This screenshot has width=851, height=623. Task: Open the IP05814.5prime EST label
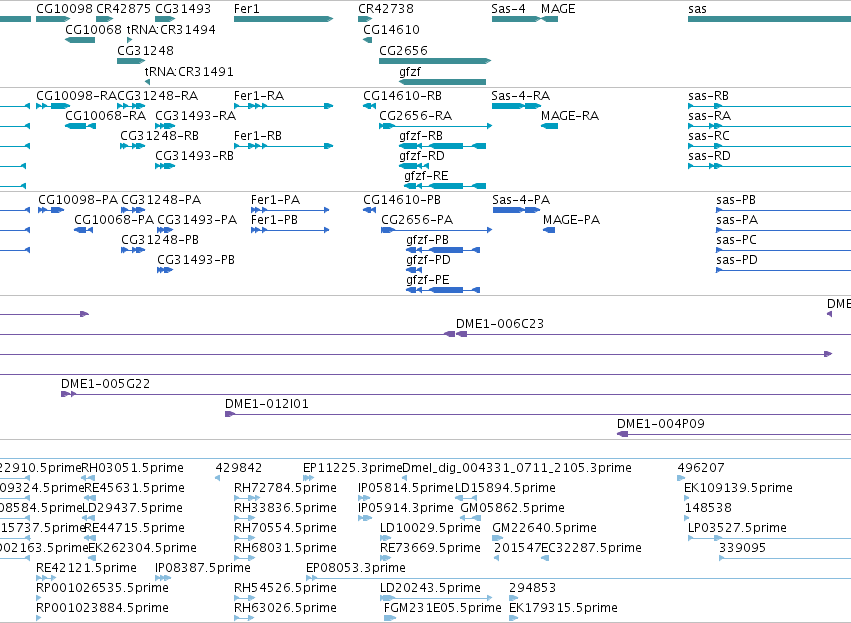pyautogui.click(x=405, y=488)
